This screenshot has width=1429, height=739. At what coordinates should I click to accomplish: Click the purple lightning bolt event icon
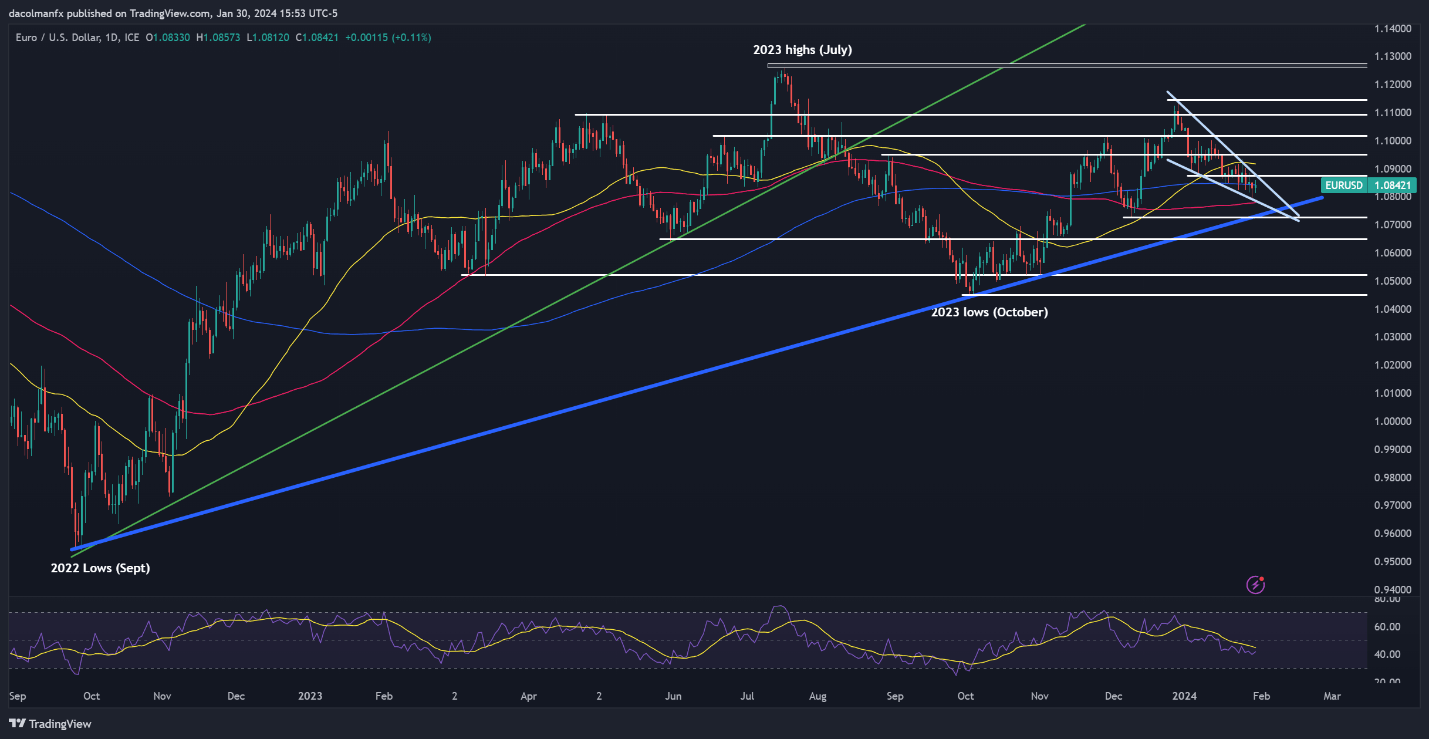click(x=1257, y=583)
